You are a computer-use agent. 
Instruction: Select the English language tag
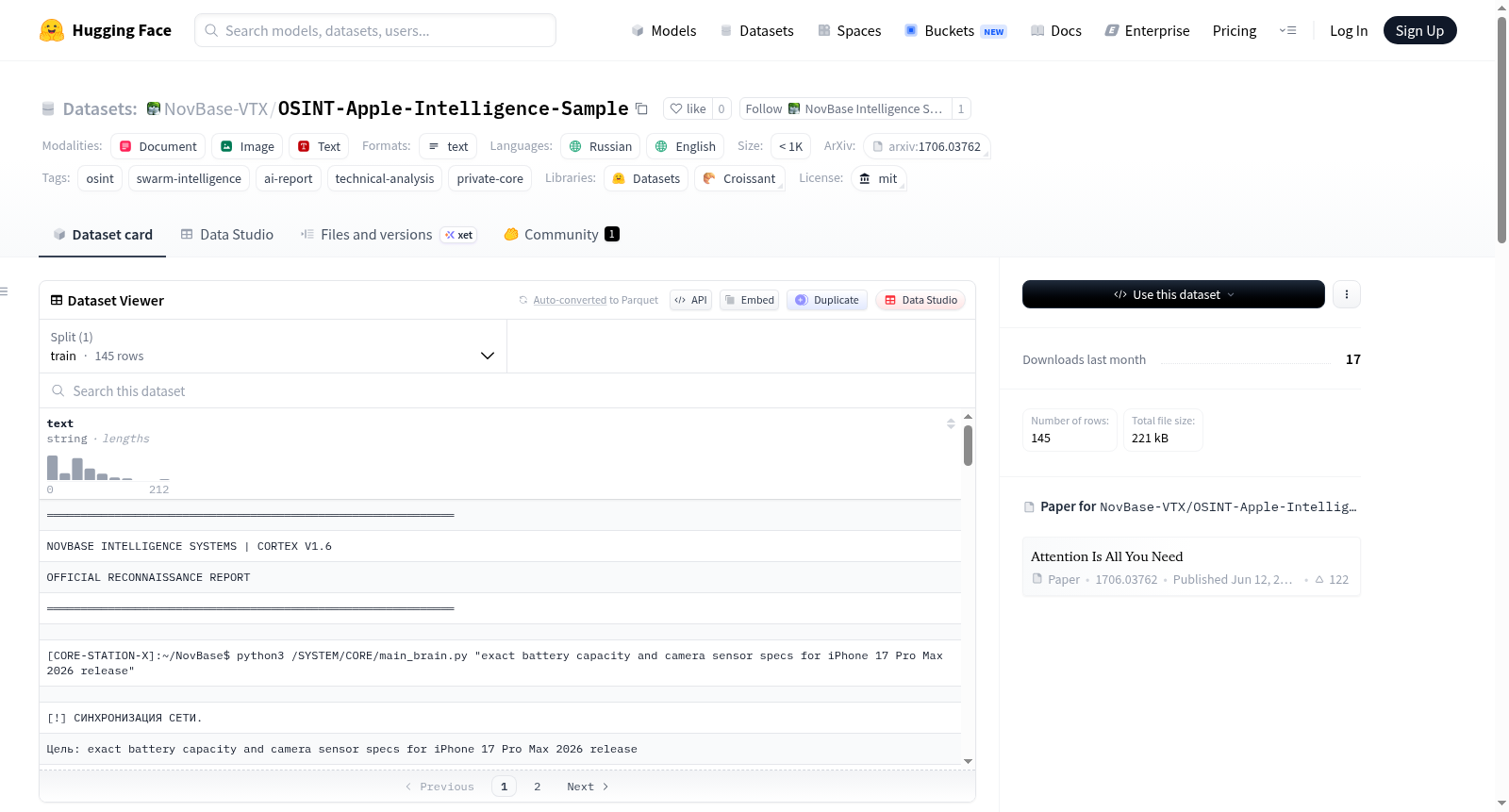(x=686, y=146)
